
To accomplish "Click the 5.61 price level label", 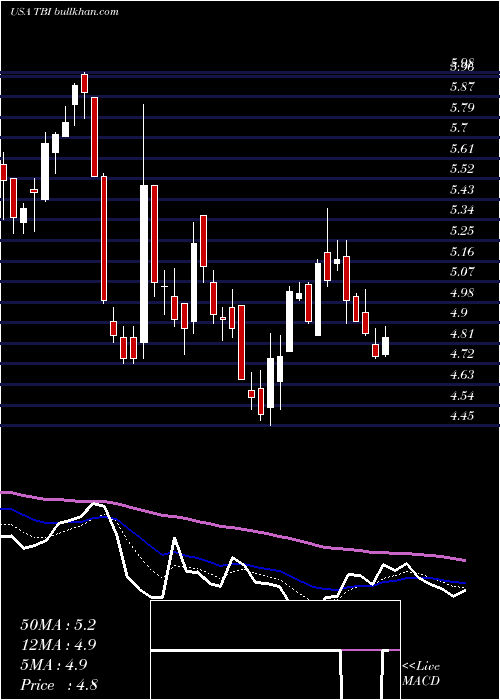I will tap(462, 149).
